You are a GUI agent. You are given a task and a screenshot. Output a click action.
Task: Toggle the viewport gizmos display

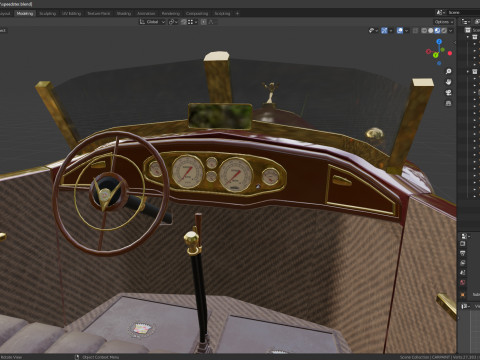pyautogui.click(x=384, y=30)
